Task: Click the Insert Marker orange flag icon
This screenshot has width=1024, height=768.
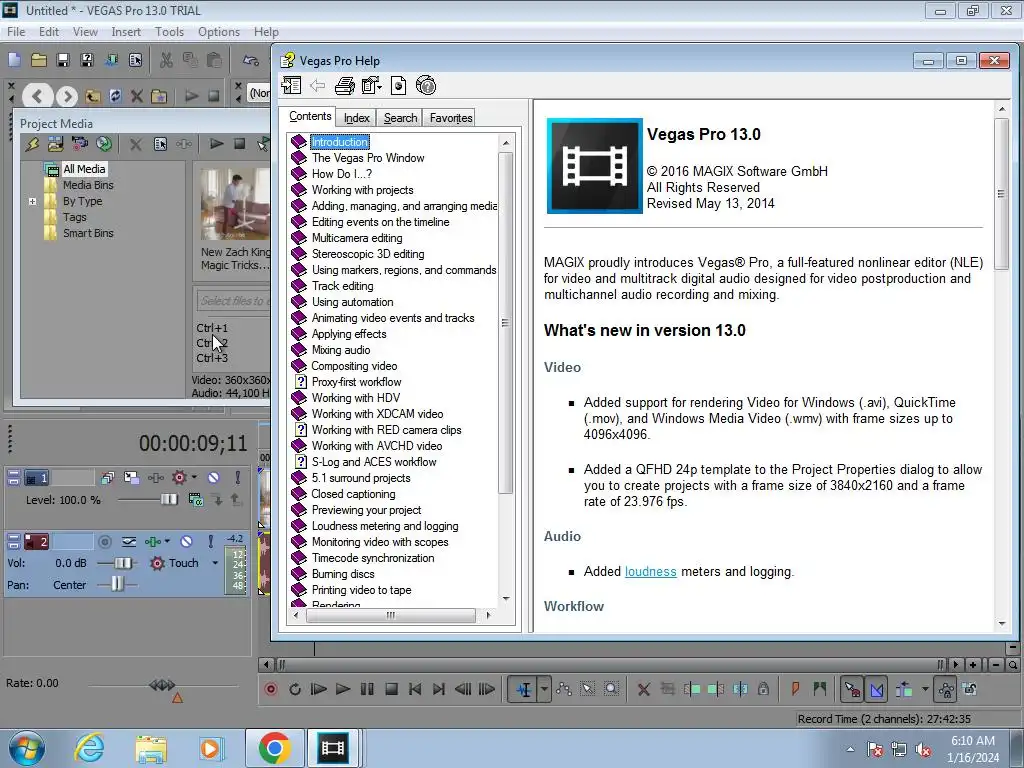Action: (x=795, y=689)
